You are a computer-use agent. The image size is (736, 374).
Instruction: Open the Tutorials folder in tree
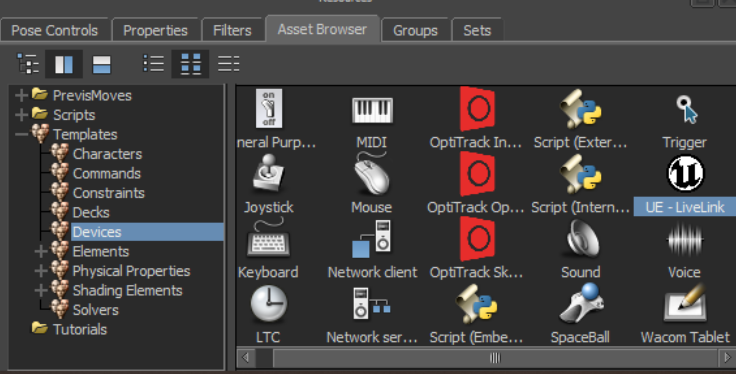(80, 329)
